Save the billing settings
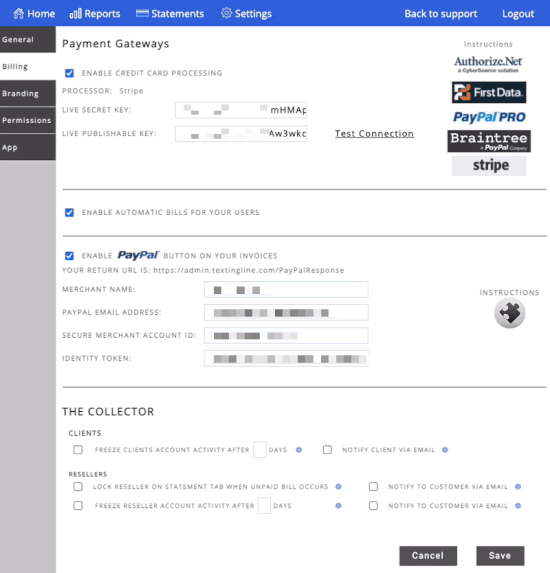Screen dimensions: 550x573 pos(500,556)
